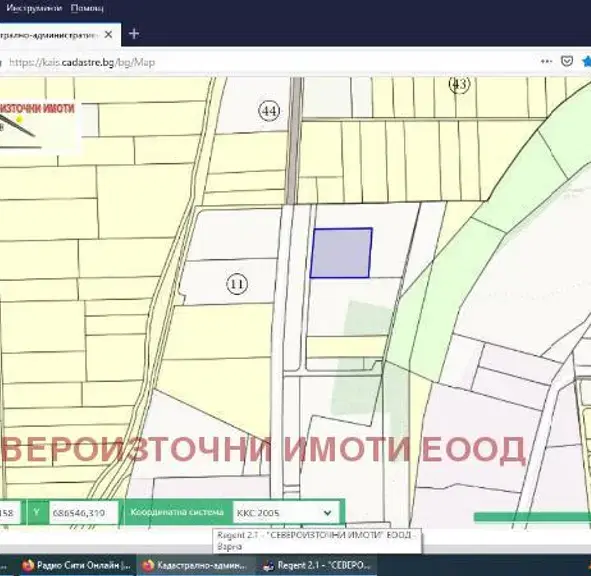
Task: Bookmark this page star icon
Action: [586, 61]
